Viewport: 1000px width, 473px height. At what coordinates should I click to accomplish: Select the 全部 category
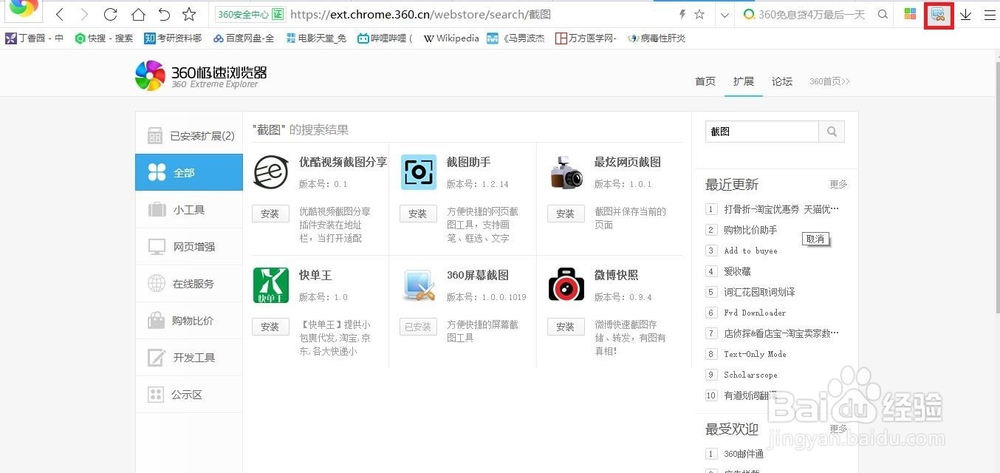point(189,172)
